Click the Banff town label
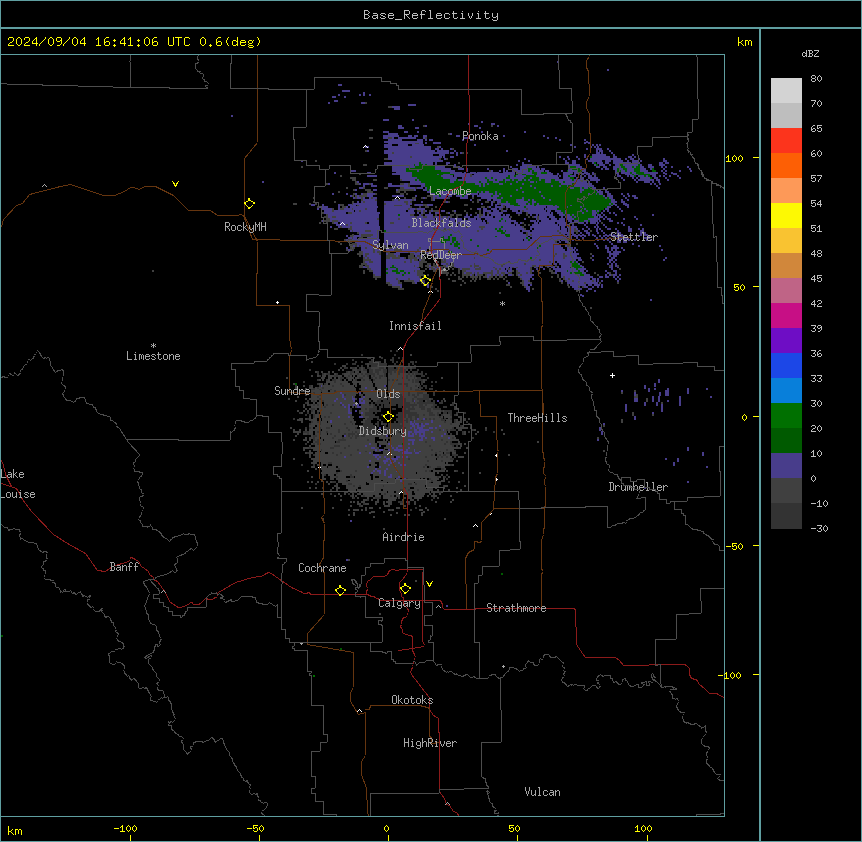This screenshot has height=842, width=862. (x=124, y=567)
